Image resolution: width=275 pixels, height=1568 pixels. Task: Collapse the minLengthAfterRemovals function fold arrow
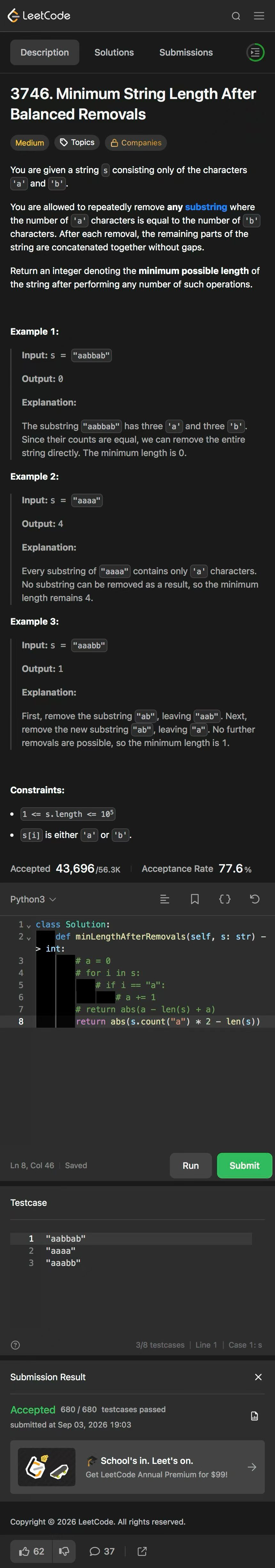click(29, 938)
